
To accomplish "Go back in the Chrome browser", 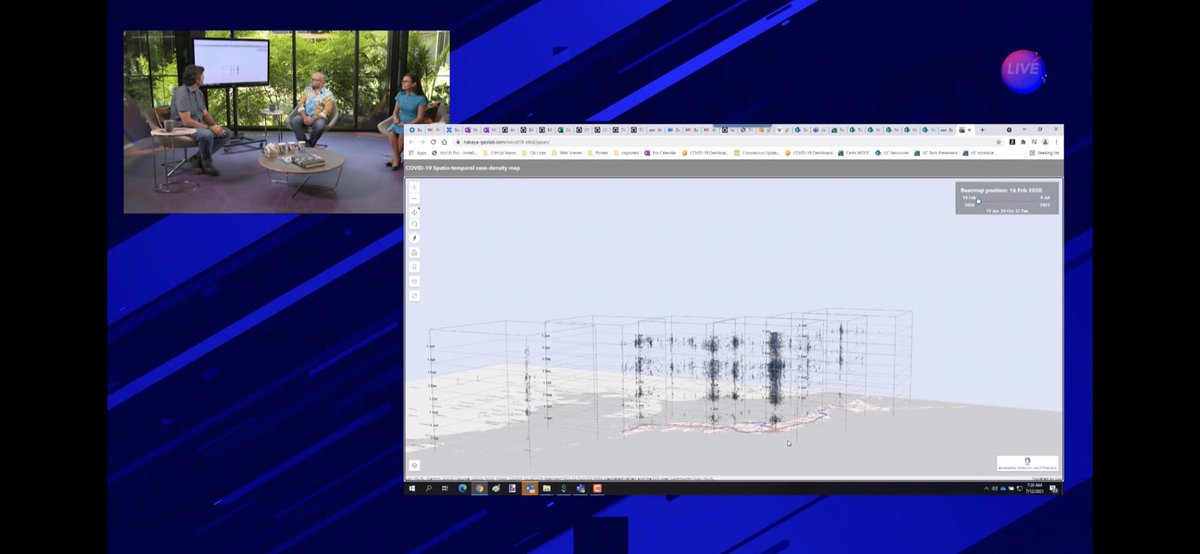I will tap(411, 142).
